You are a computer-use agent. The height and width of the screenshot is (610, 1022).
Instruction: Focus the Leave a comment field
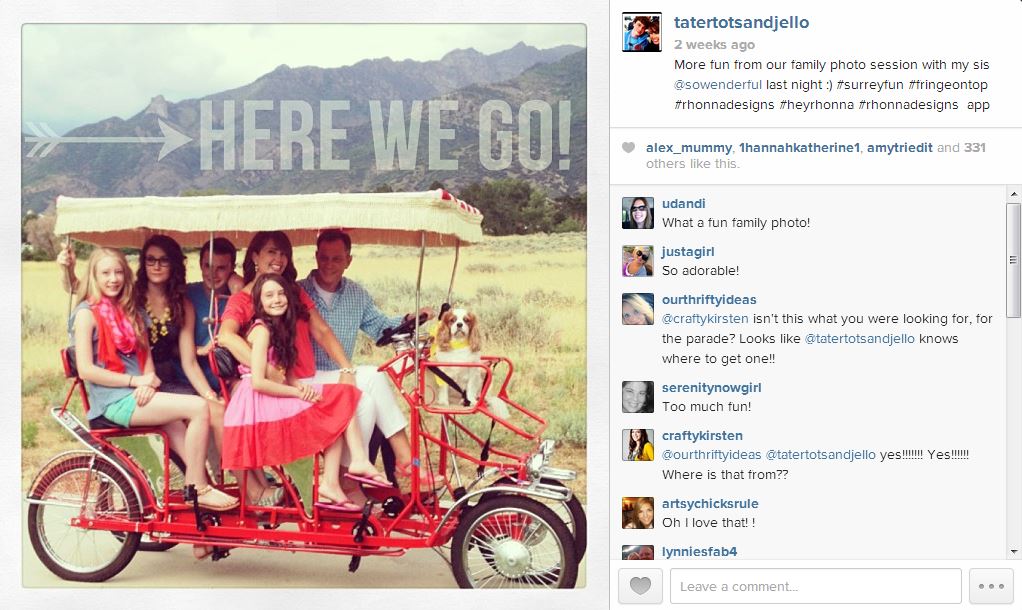(x=815, y=586)
